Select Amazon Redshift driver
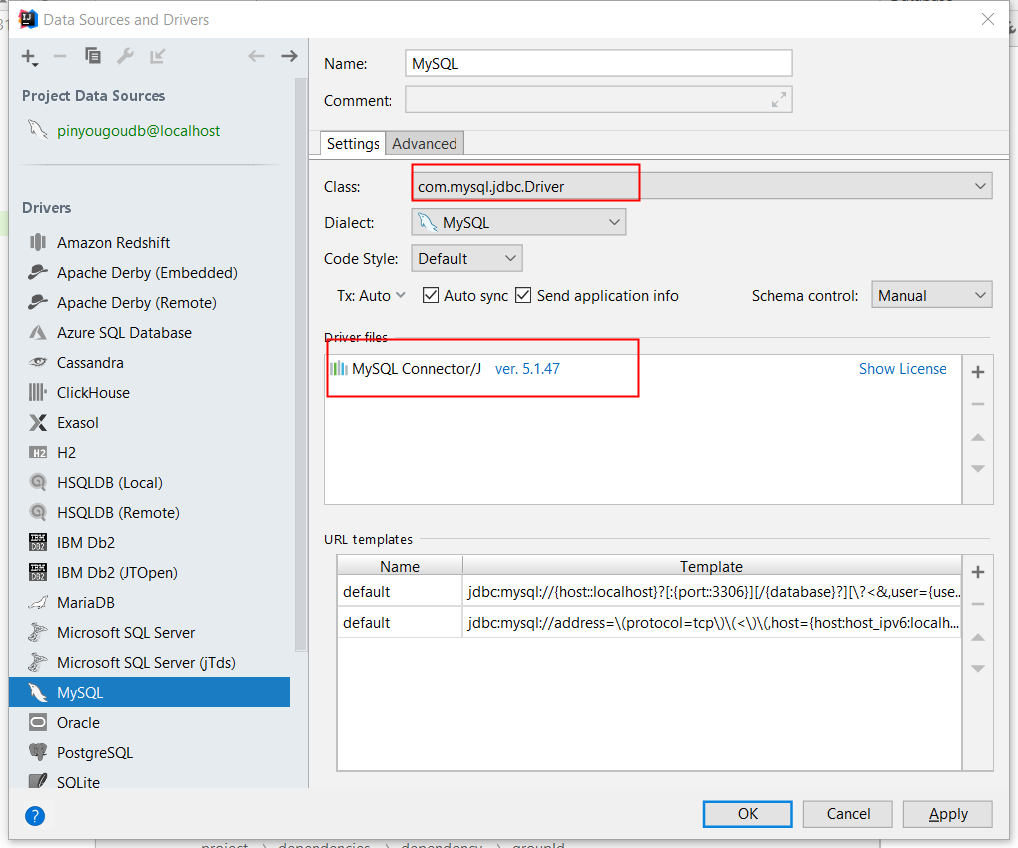Image resolution: width=1018 pixels, height=848 pixels. tap(149, 242)
